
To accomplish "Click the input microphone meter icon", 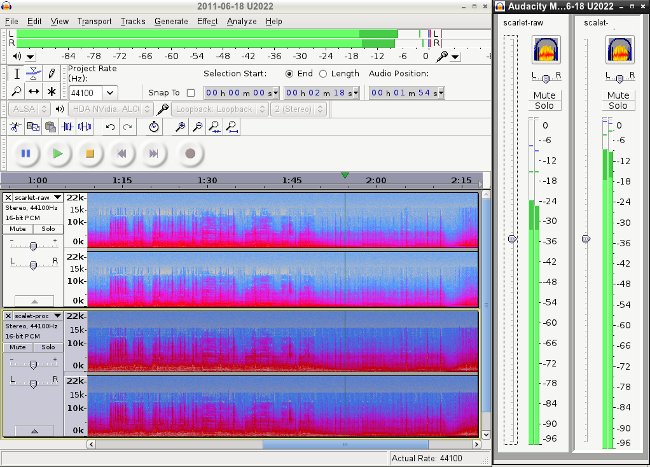I will click(442, 56).
